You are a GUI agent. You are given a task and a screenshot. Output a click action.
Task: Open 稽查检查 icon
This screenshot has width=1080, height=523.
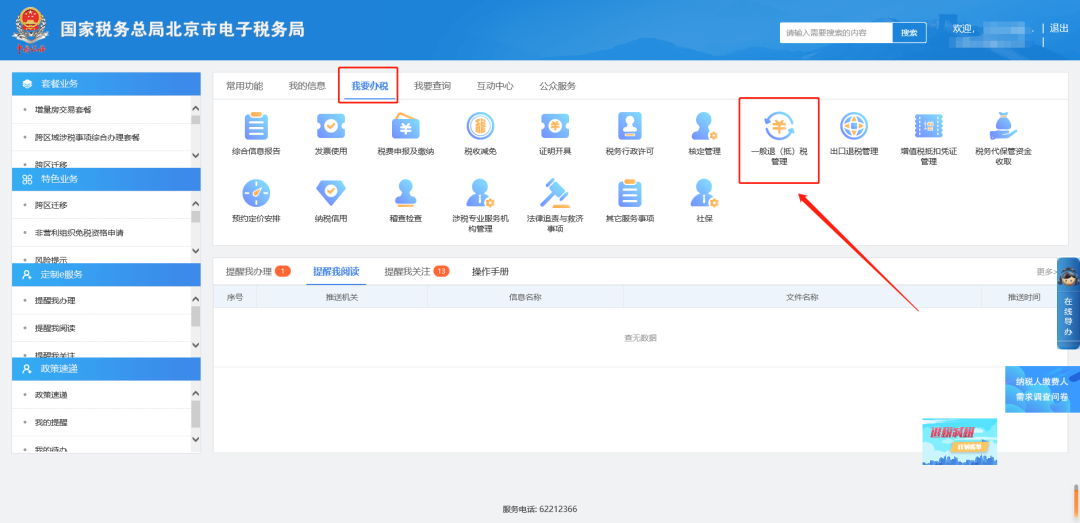(x=406, y=194)
